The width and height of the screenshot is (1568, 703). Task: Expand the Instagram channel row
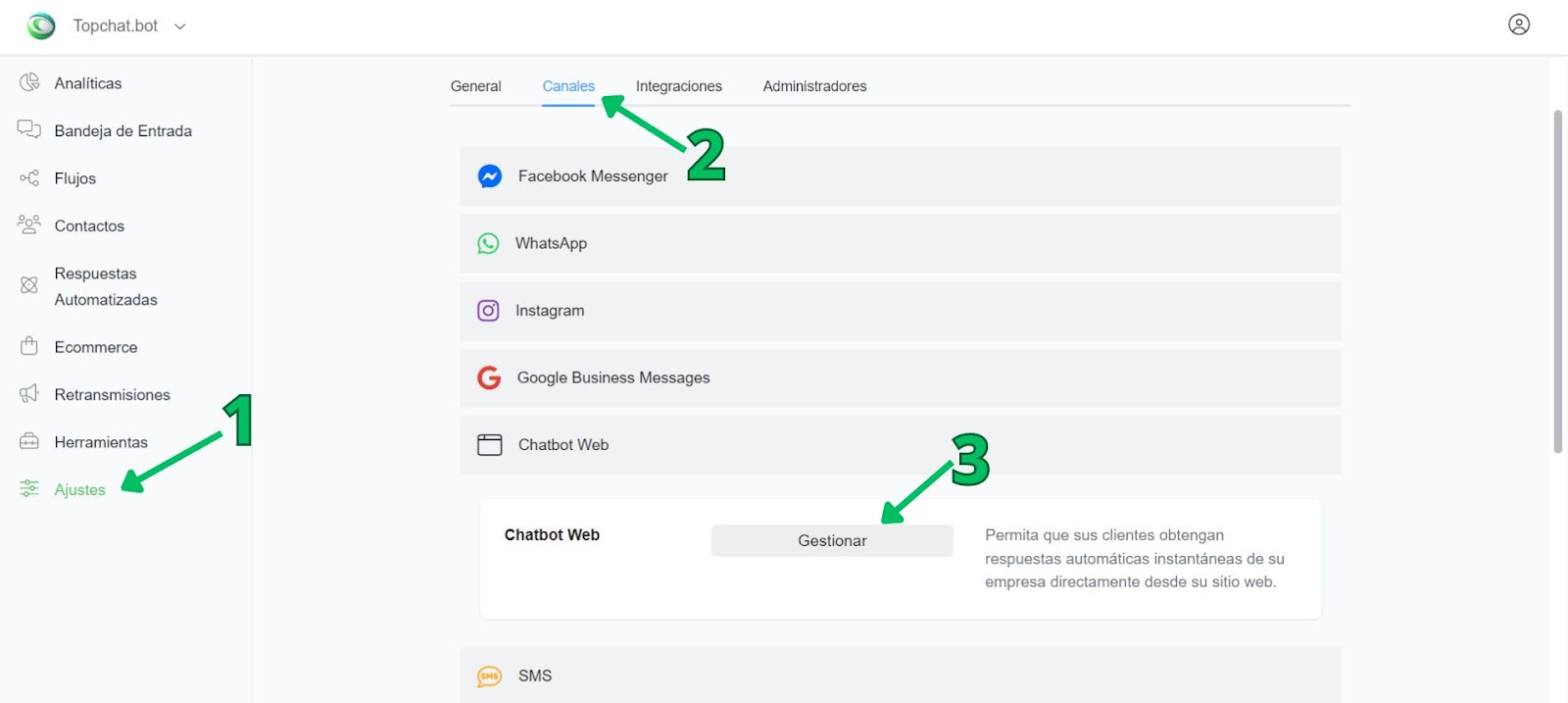901,311
